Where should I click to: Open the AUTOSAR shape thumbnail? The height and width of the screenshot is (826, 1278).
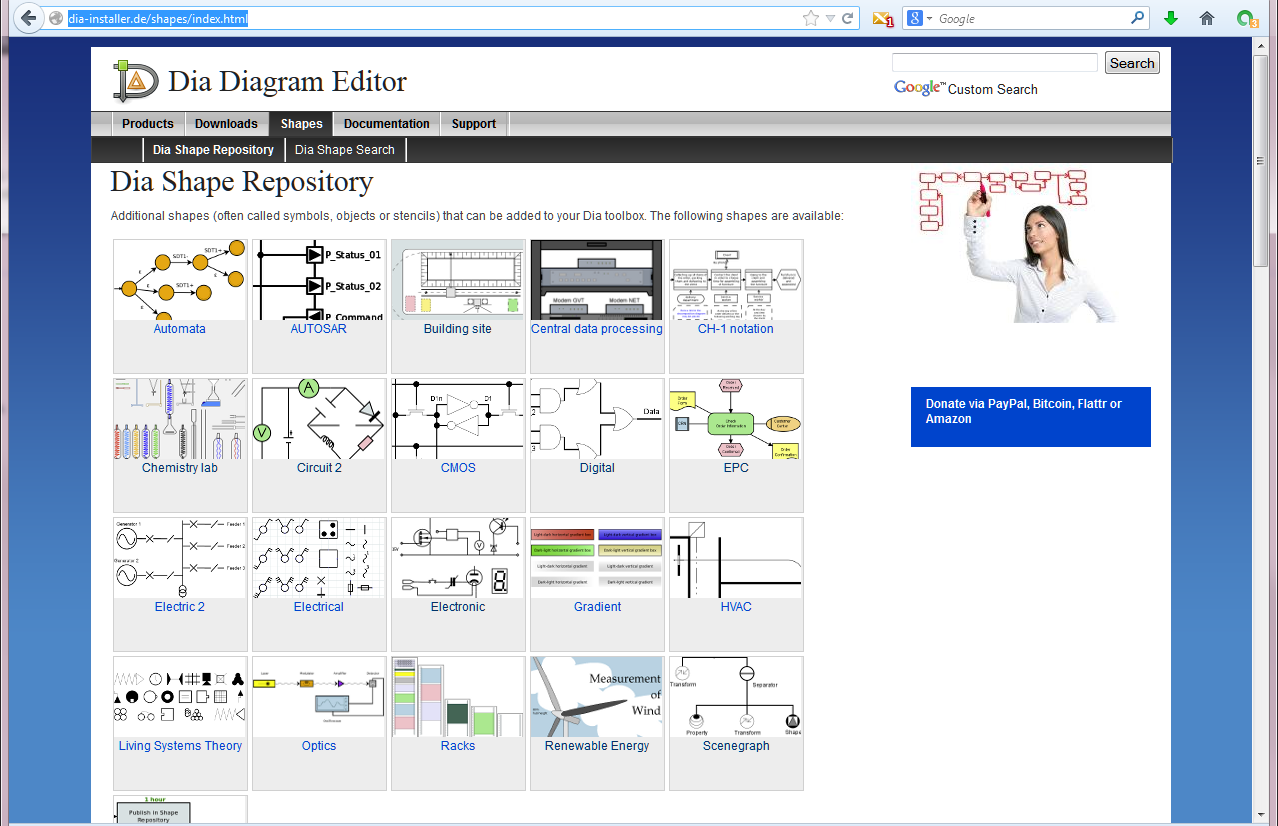pos(319,280)
